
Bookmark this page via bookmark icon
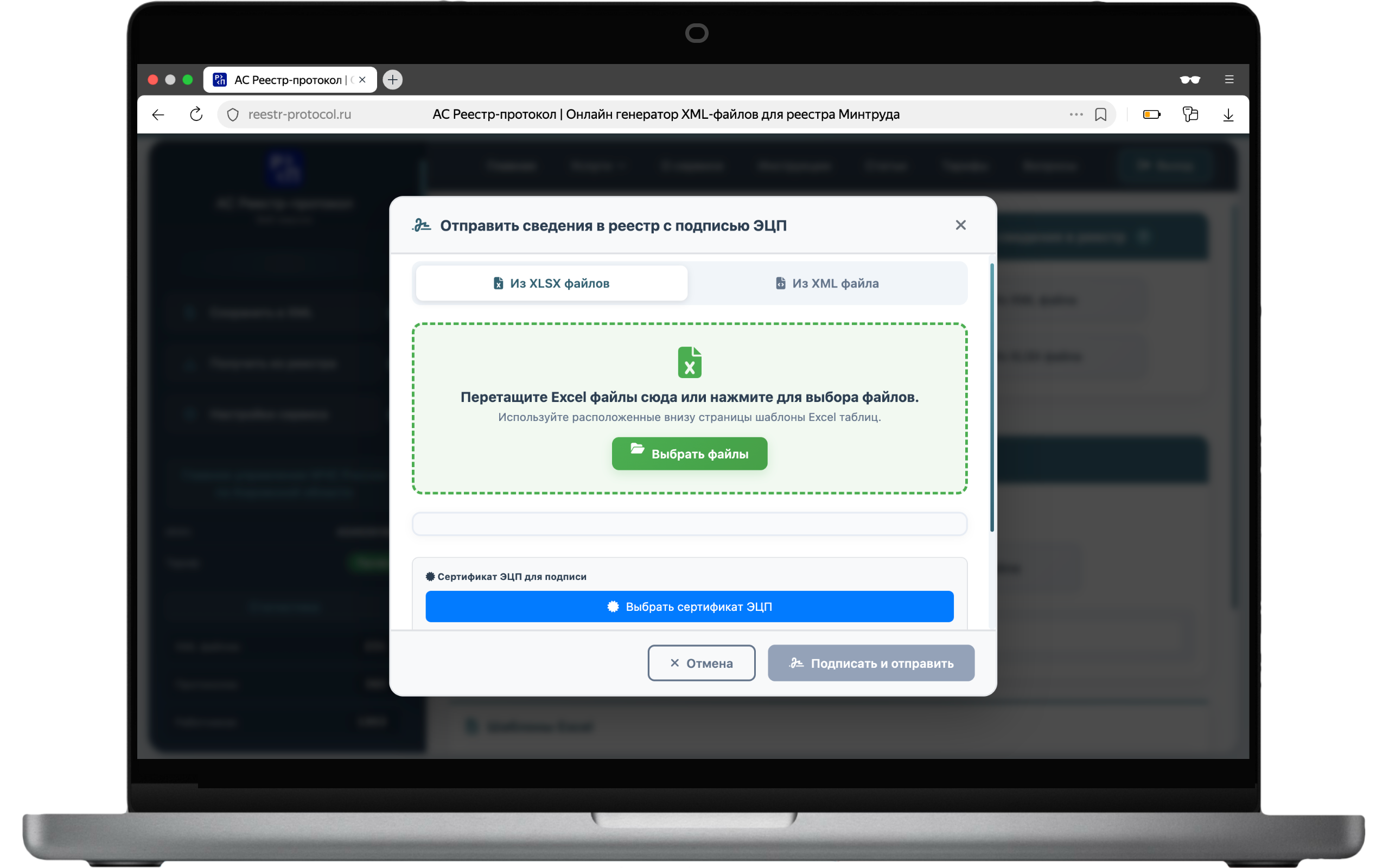[x=1100, y=114]
